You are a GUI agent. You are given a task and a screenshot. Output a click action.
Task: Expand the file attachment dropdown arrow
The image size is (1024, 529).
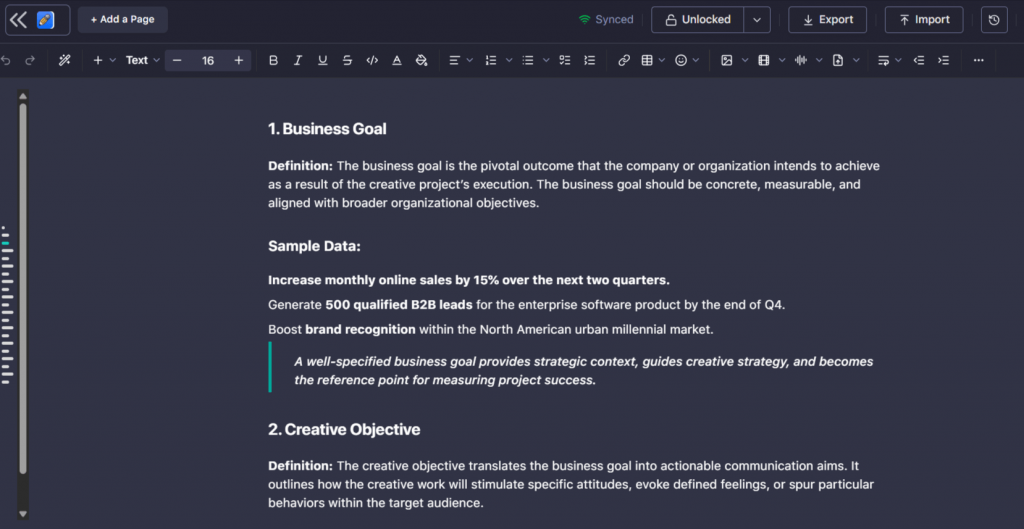coord(856,60)
